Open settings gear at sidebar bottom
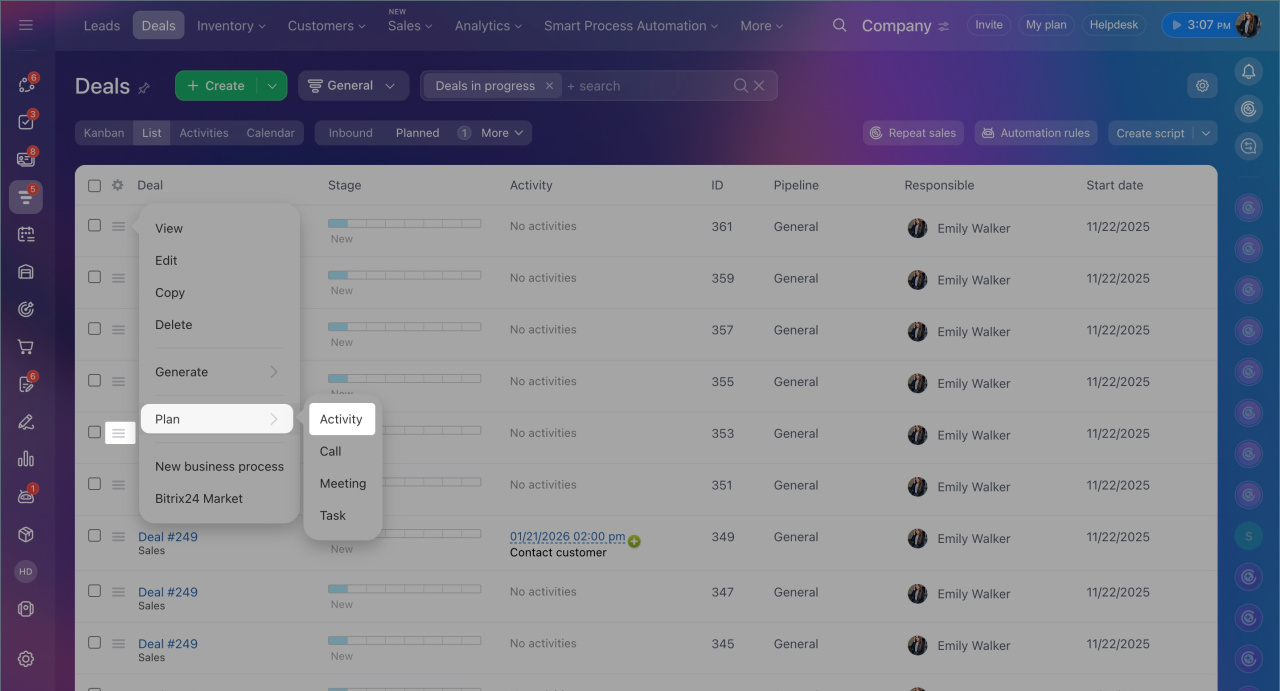The image size is (1280, 691). coord(26,658)
